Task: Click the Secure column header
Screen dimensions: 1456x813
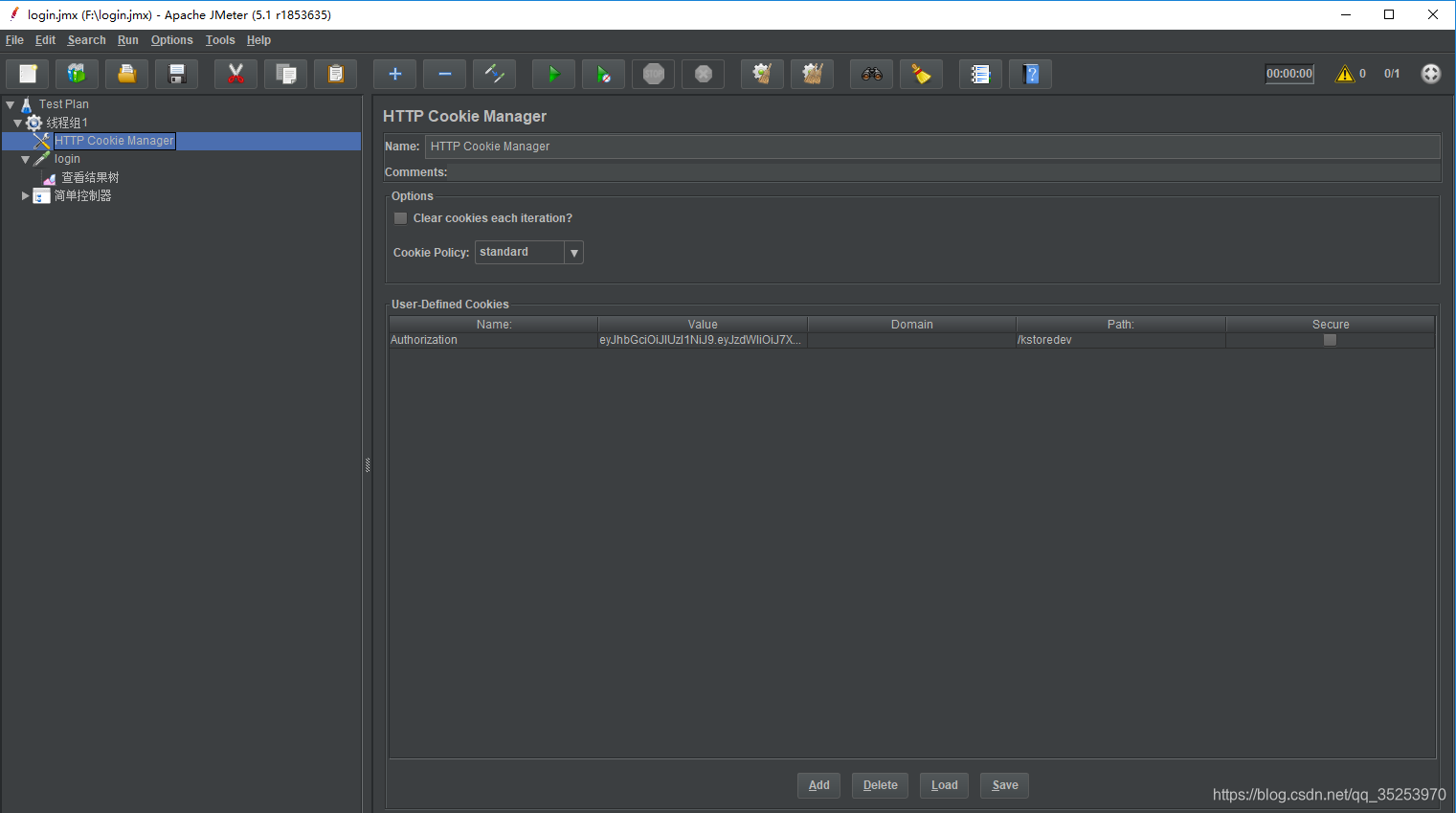Action: pyautogui.click(x=1331, y=325)
